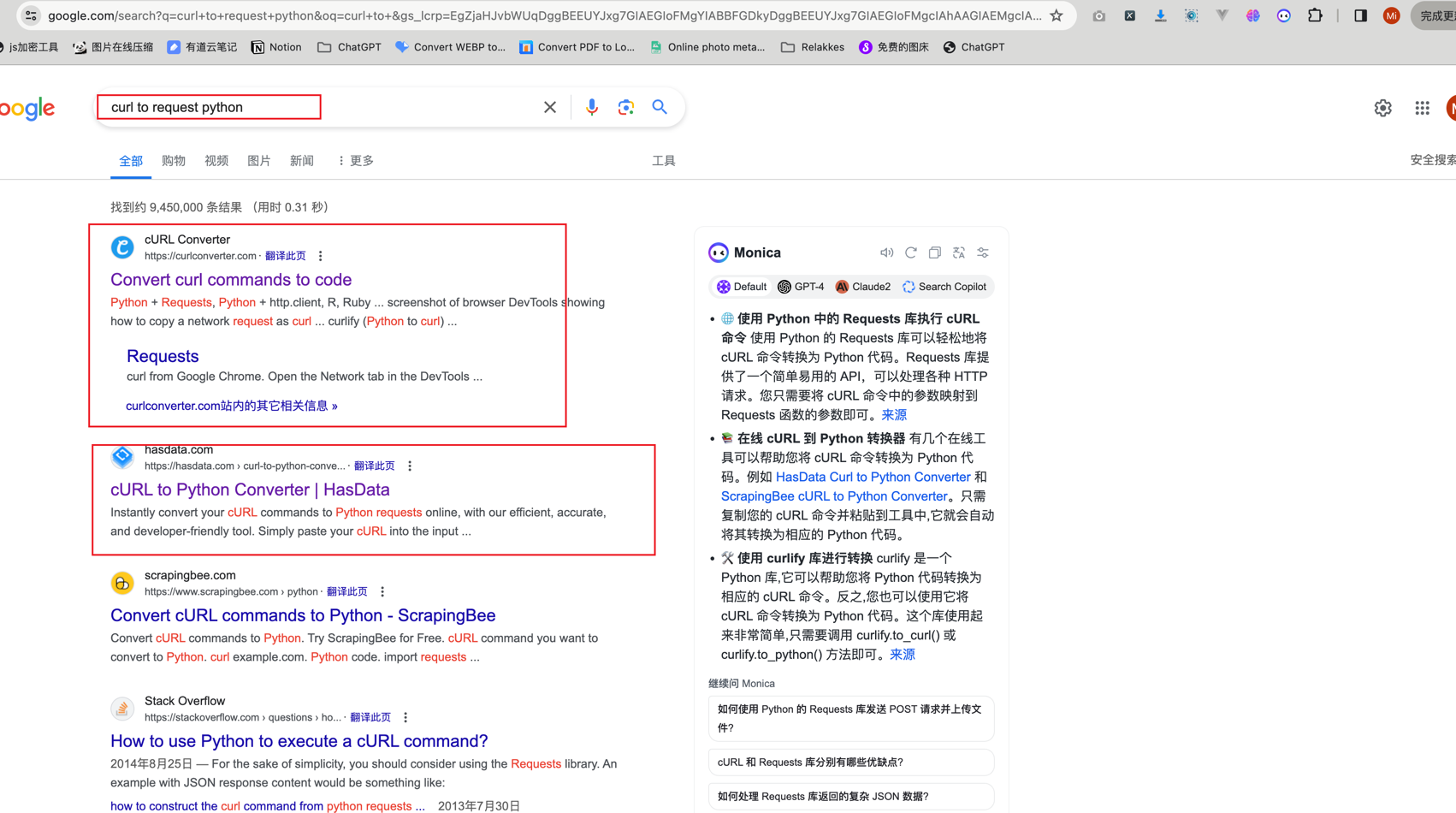
Task: Open the blue download extension icon
Action: click(x=1160, y=15)
